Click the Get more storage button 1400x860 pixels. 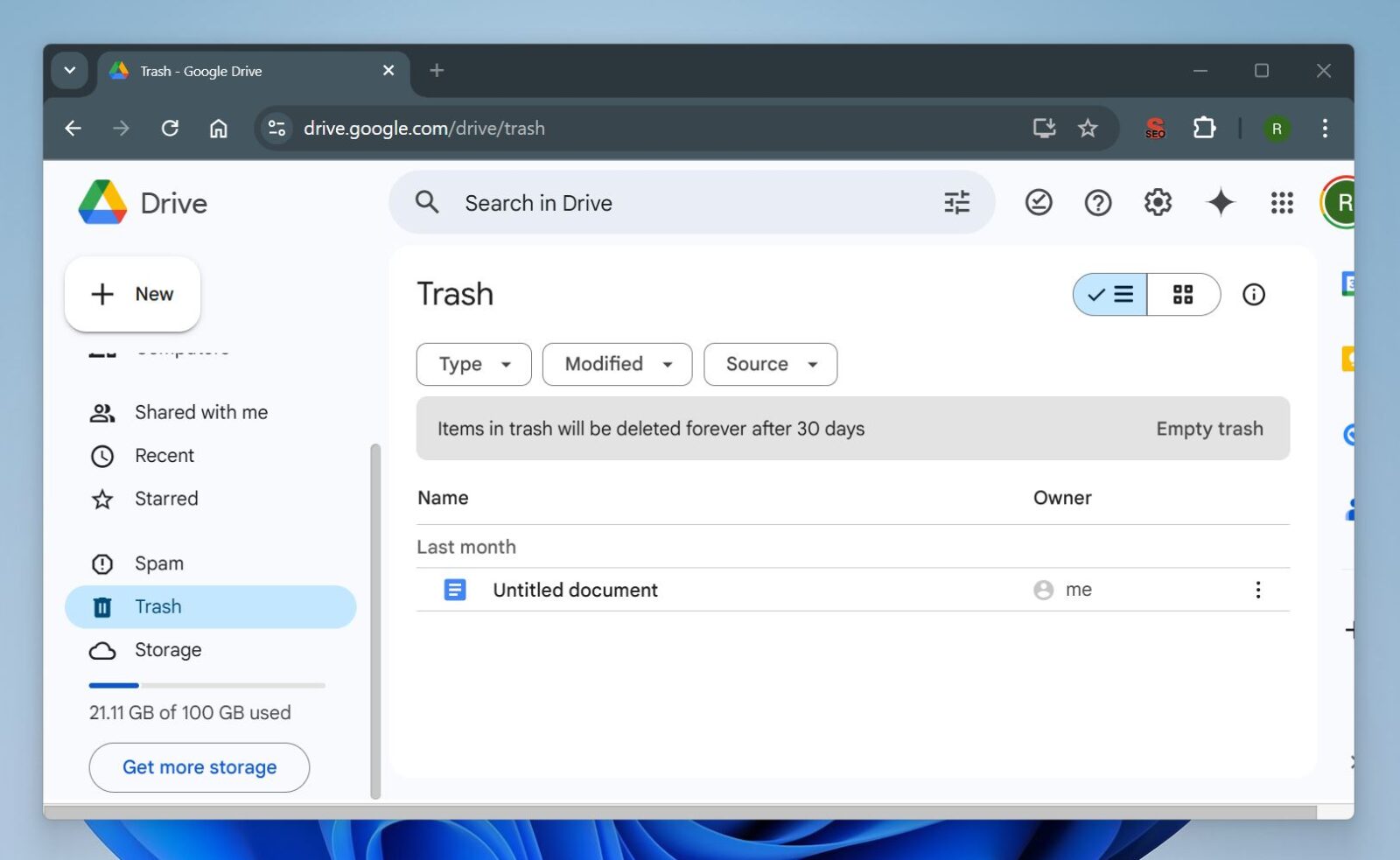199,767
